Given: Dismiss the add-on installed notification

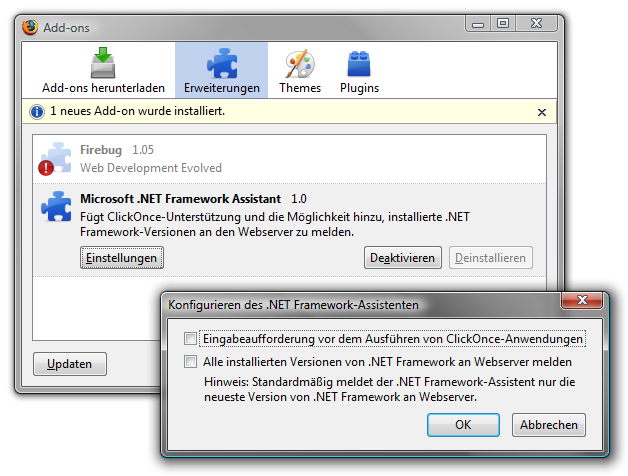Looking at the screenshot, I should pos(542,112).
